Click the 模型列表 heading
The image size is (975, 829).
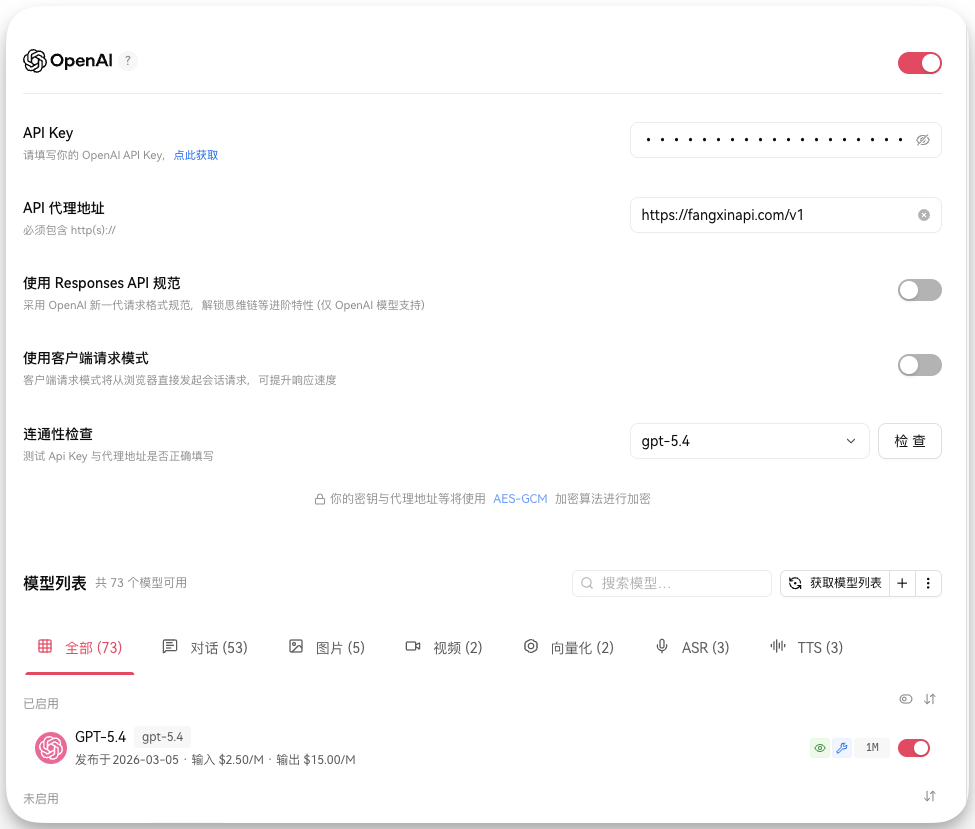pos(55,583)
